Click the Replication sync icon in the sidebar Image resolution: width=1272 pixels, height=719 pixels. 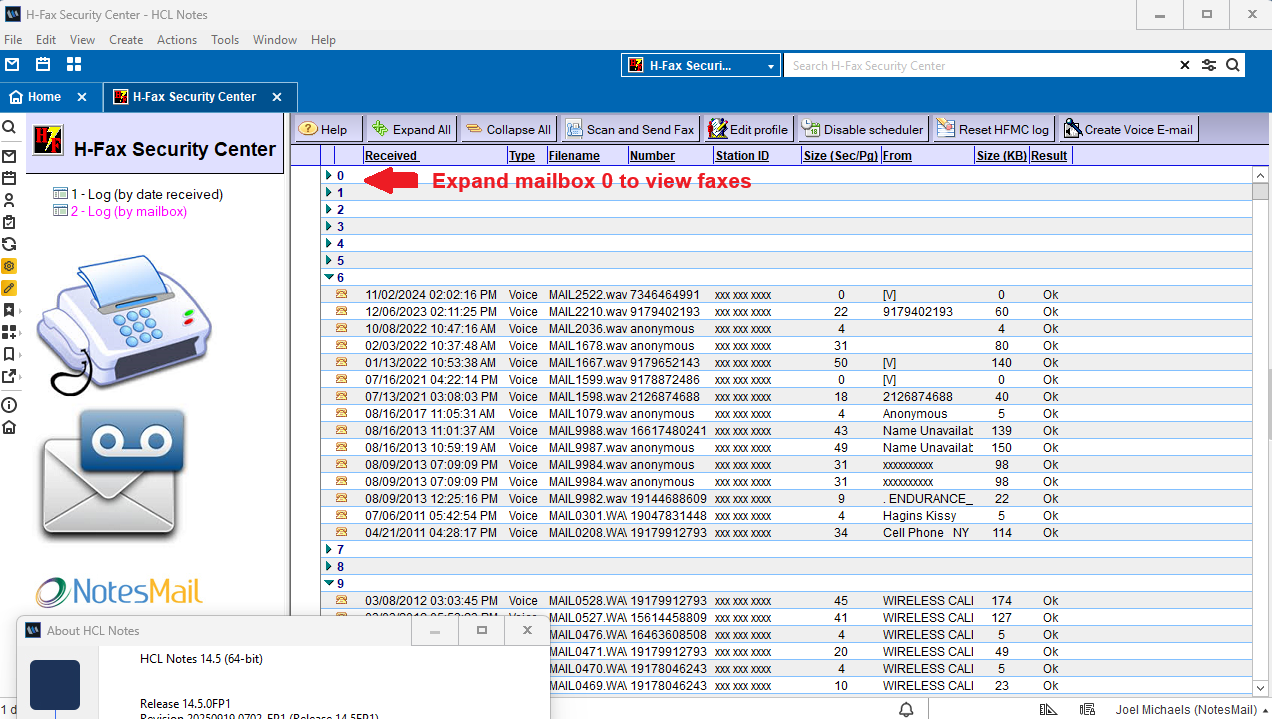(x=9, y=244)
